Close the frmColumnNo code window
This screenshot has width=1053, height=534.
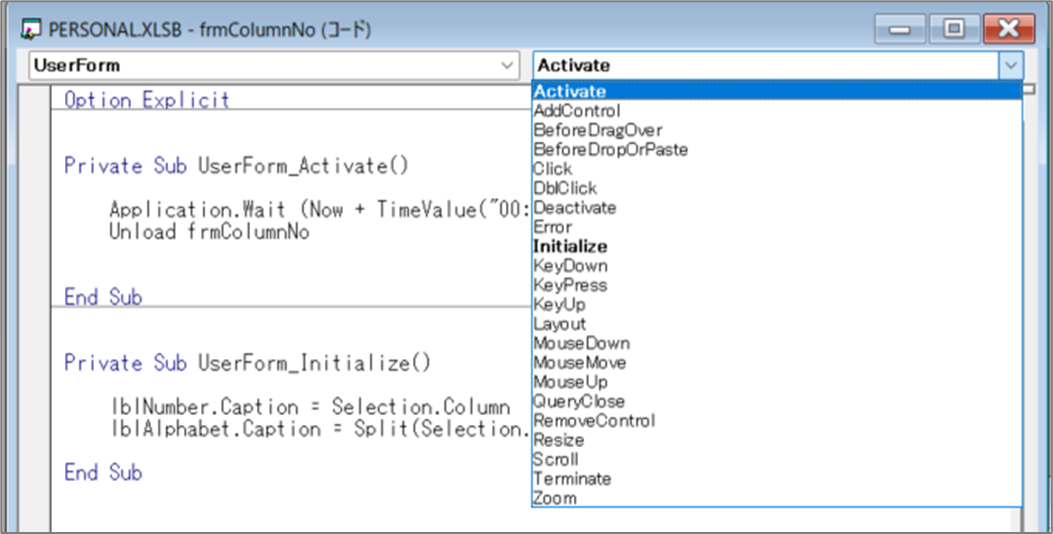(x=1009, y=30)
